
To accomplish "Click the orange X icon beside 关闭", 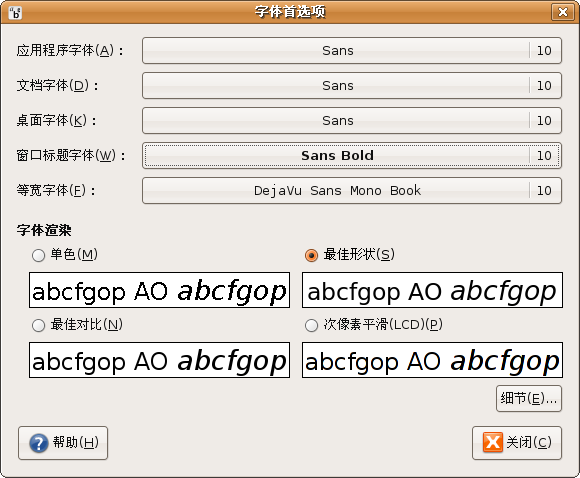I will coord(493,442).
